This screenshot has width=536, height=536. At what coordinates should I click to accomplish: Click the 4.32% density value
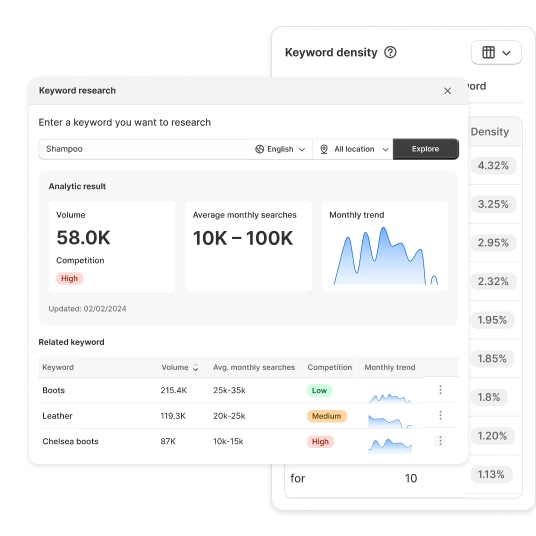click(x=493, y=165)
